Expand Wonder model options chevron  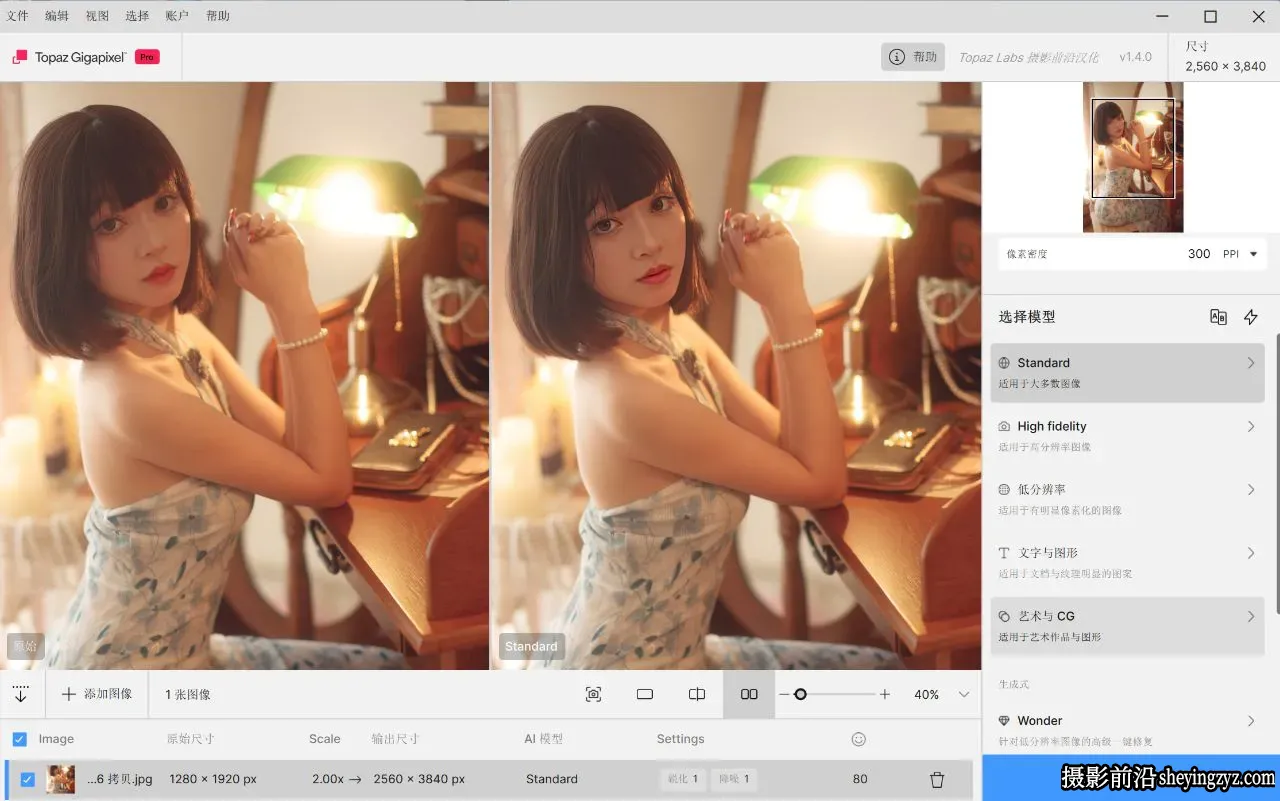click(x=1250, y=720)
